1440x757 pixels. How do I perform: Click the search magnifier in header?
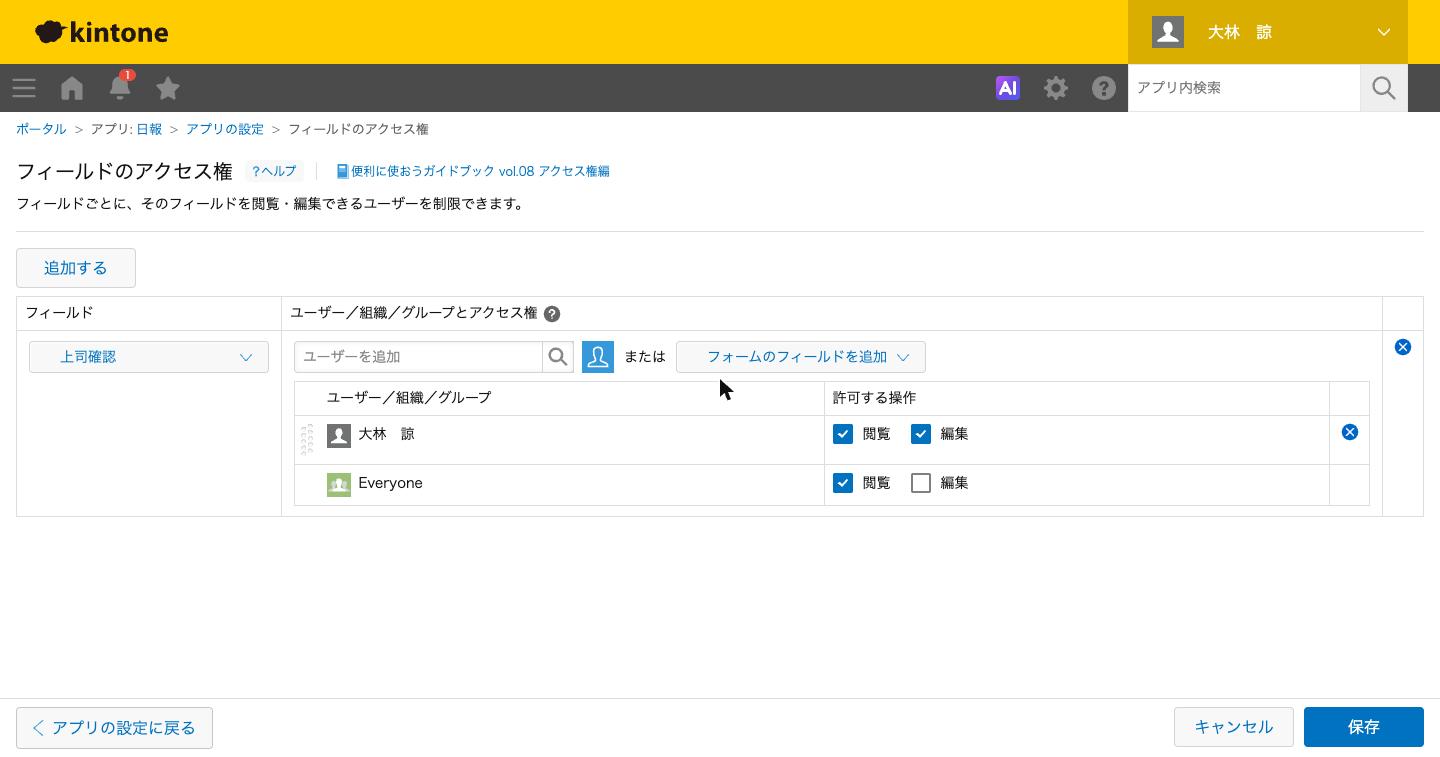coord(1384,88)
